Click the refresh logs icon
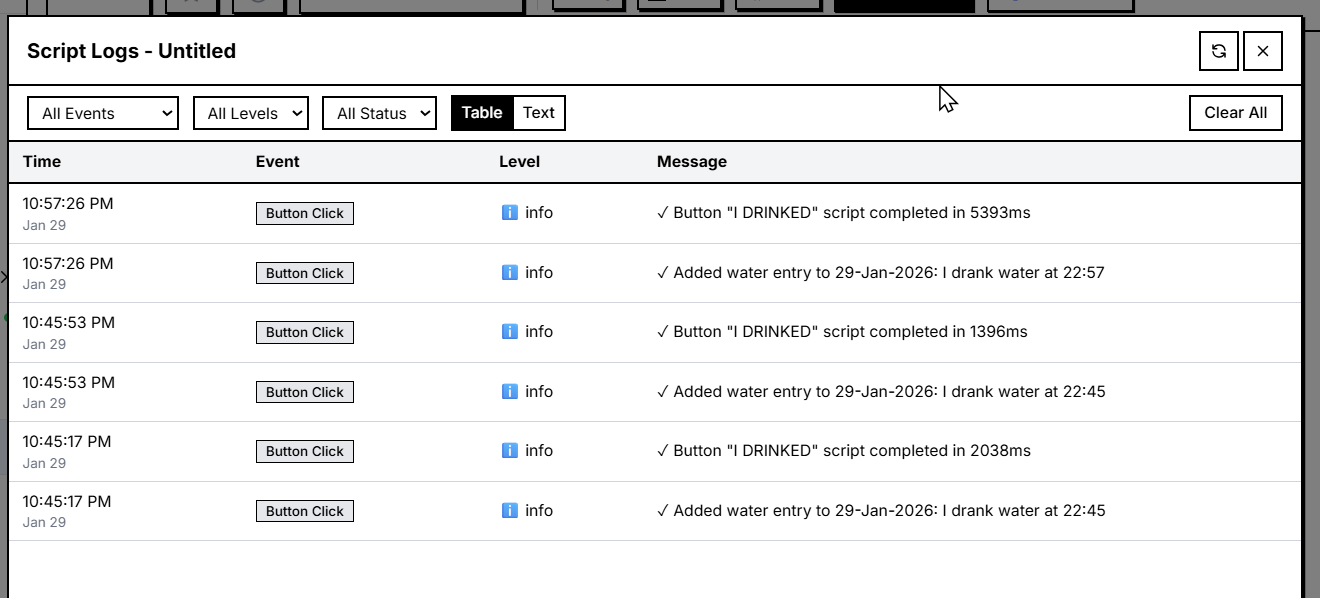The height and width of the screenshot is (598, 1320). [1218, 50]
